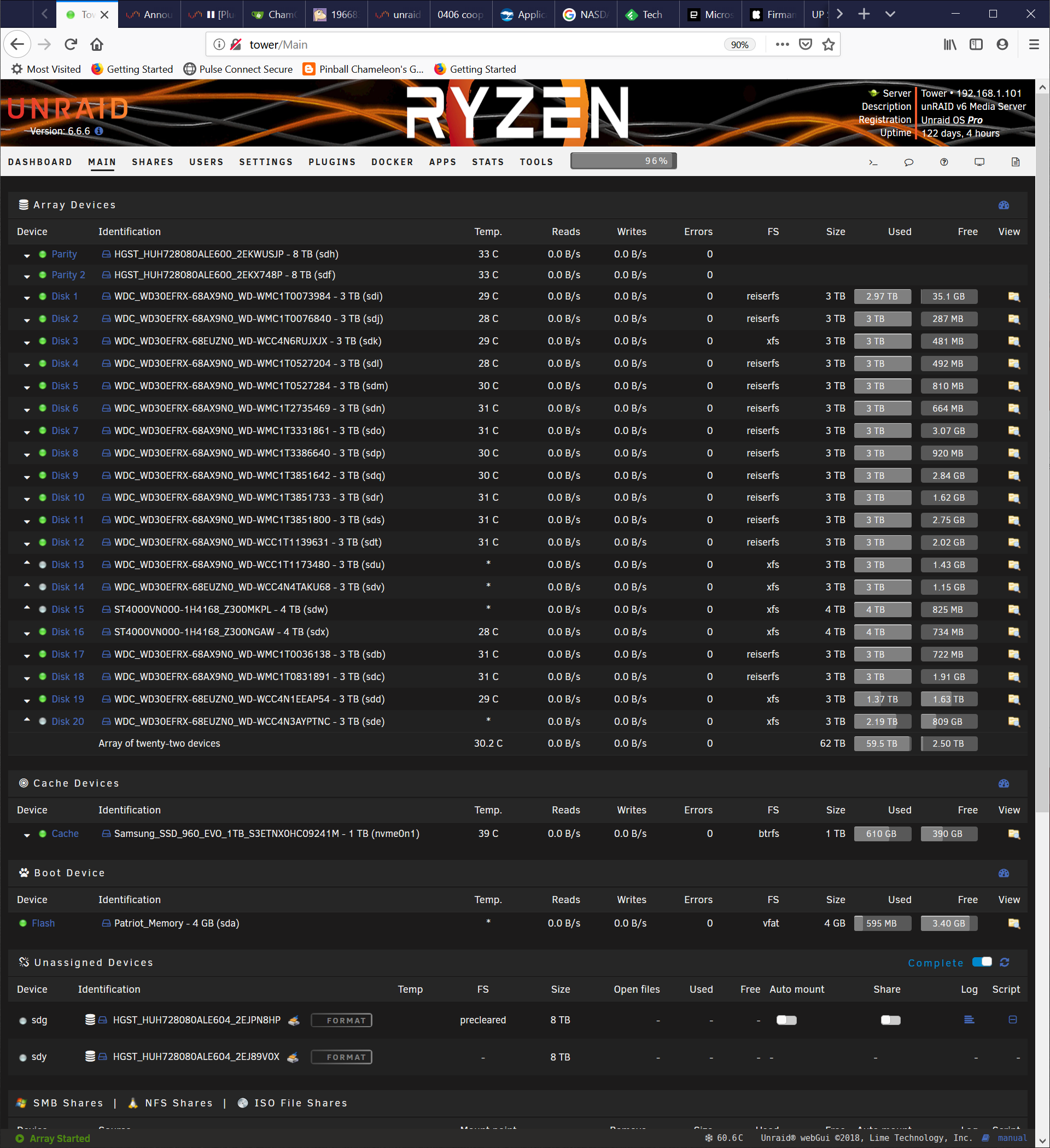The width and height of the screenshot is (1050, 1148).
Task: Click the Array Devices dashboard gauge icon
Action: tap(1004, 205)
